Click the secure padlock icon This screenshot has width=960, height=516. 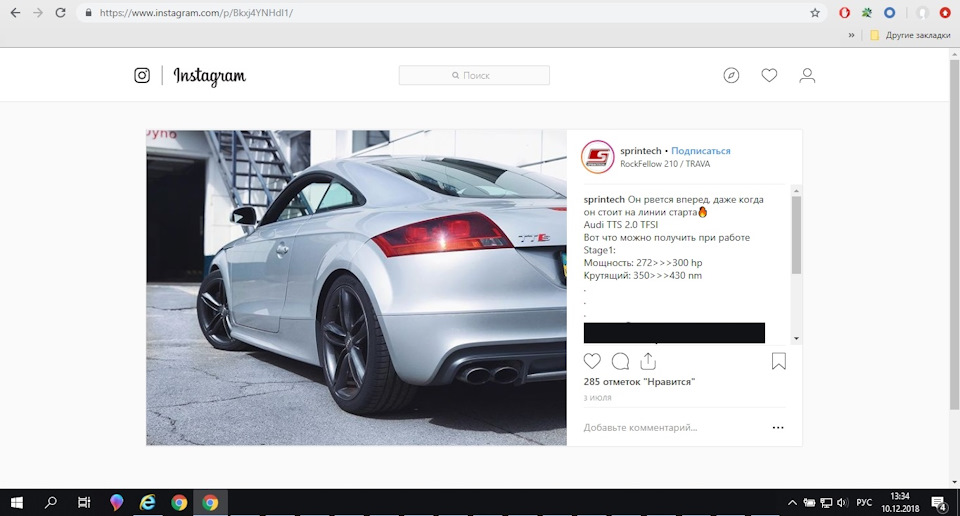pos(89,13)
